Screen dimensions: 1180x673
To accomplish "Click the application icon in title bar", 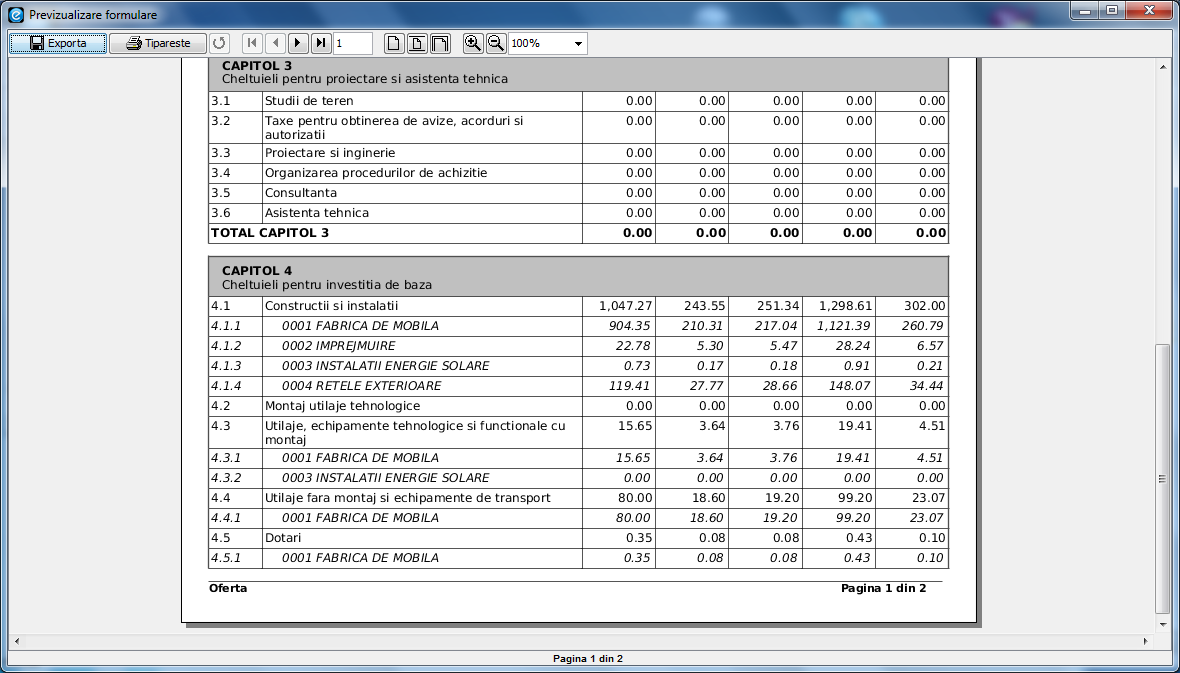I will click(x=15, y=14).
